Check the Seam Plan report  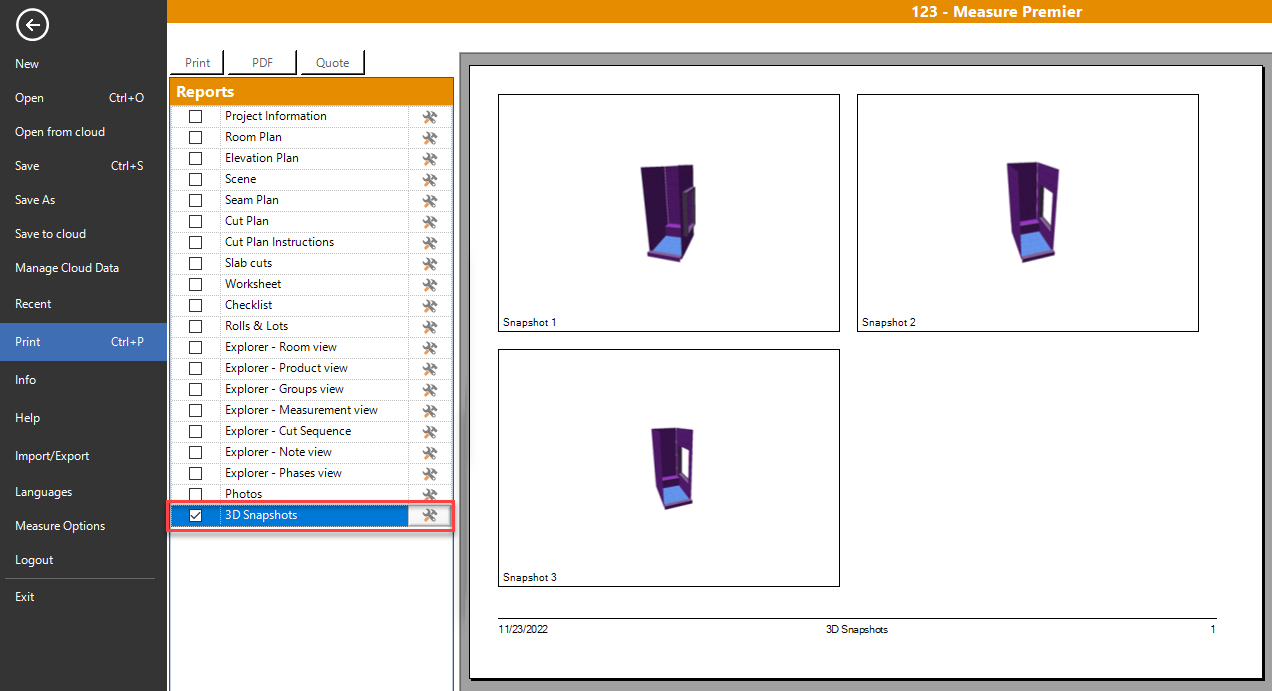(195, 200)
